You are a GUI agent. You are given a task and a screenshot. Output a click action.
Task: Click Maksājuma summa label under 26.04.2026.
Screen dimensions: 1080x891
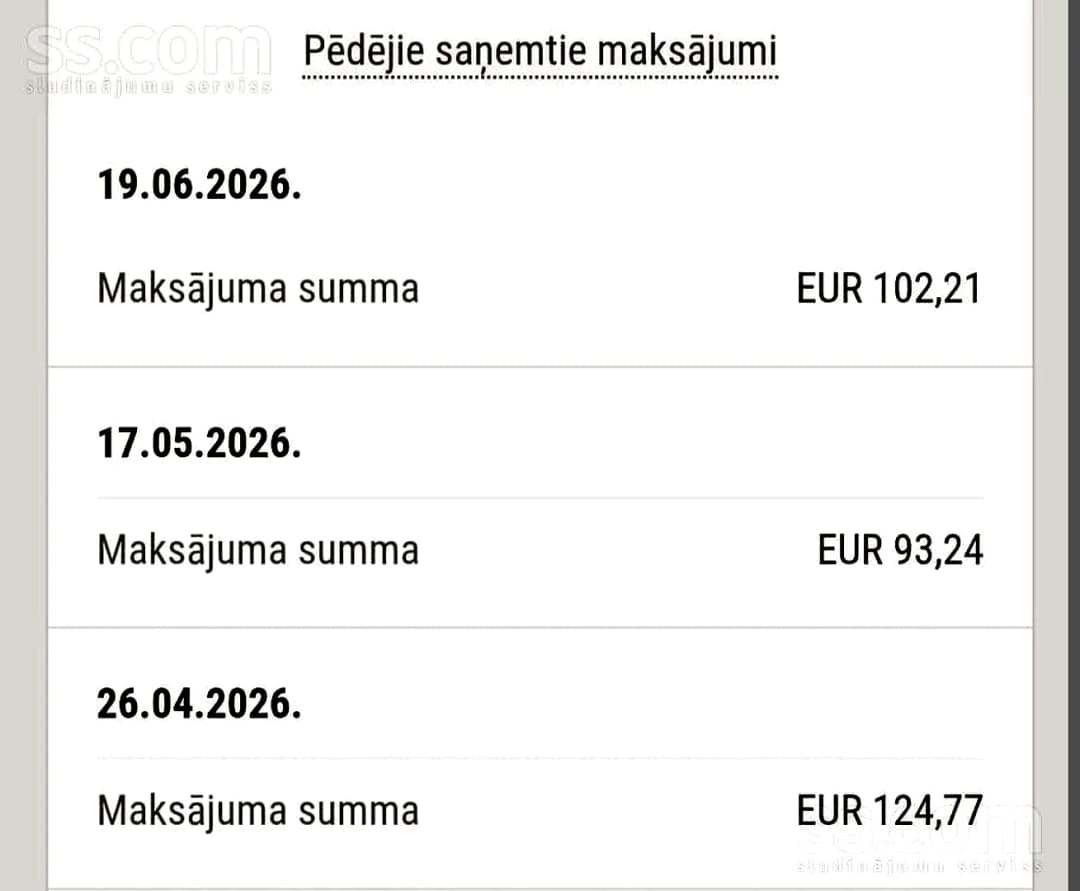[258, 811]
